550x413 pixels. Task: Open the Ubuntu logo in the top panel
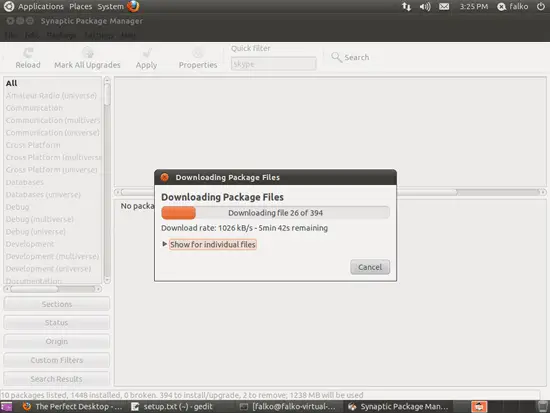(x=8, y=6)
